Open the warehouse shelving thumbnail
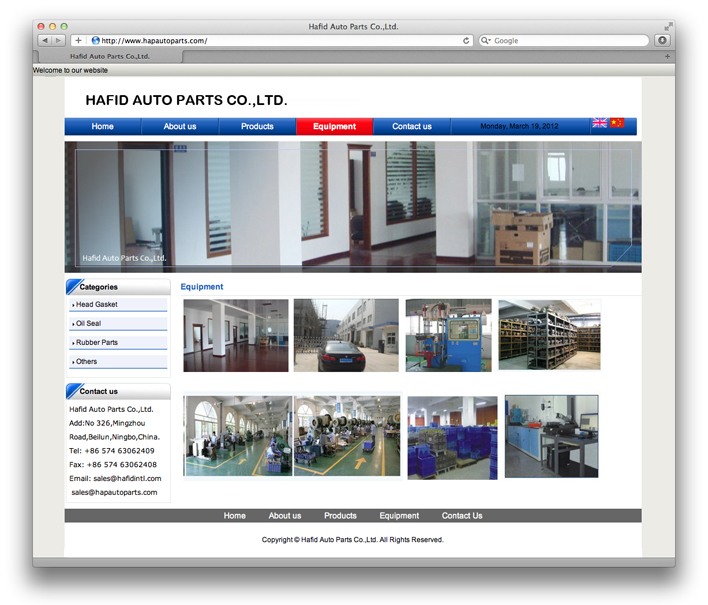 (550, 335)
